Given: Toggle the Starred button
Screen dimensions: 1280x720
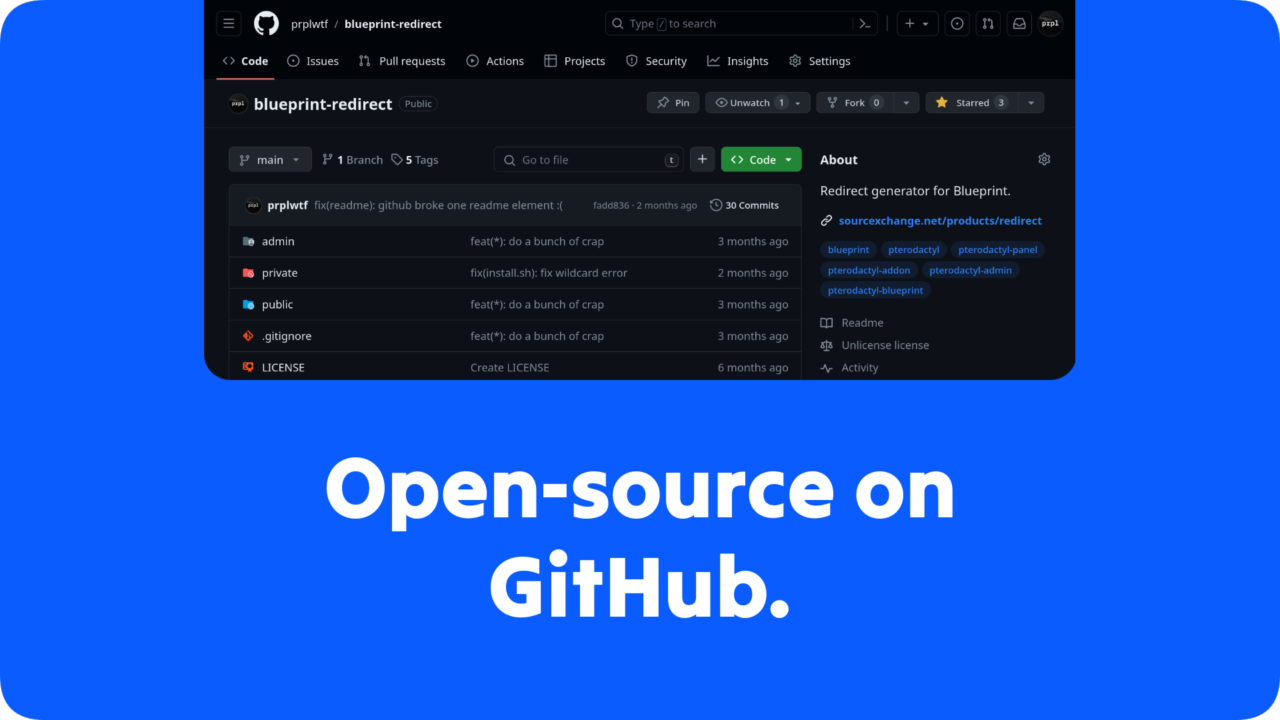Looking at the screenshot, I should (x=971, y=102).
